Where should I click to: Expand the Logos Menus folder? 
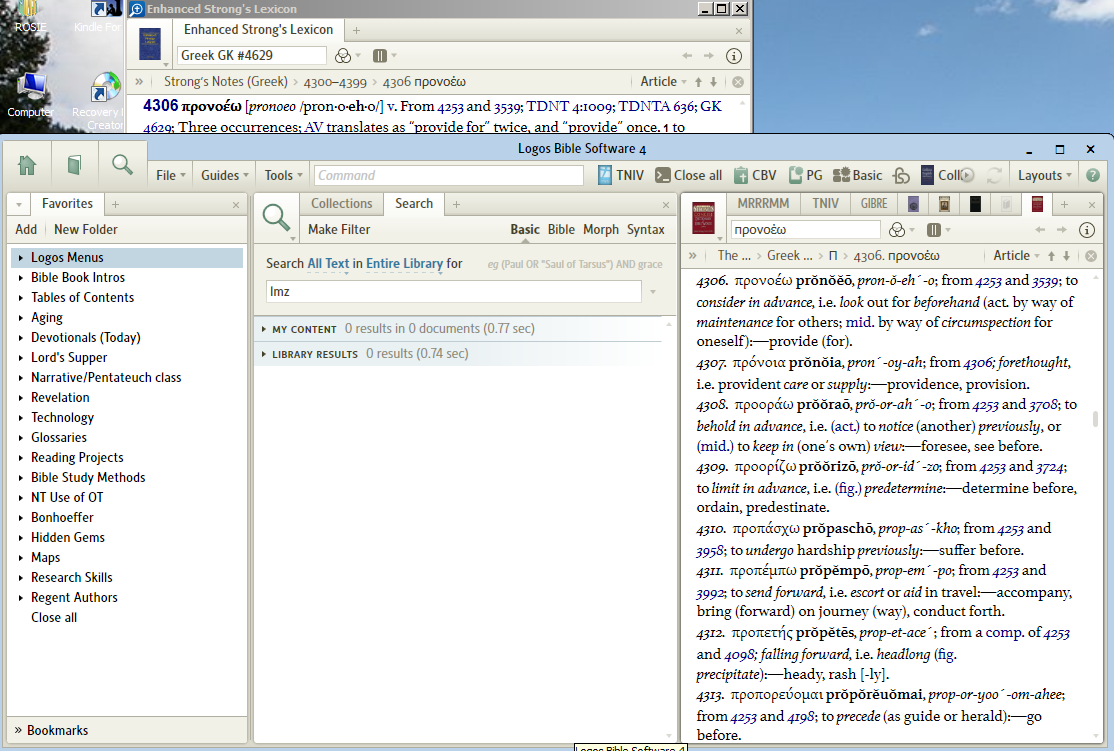(21, 258)
